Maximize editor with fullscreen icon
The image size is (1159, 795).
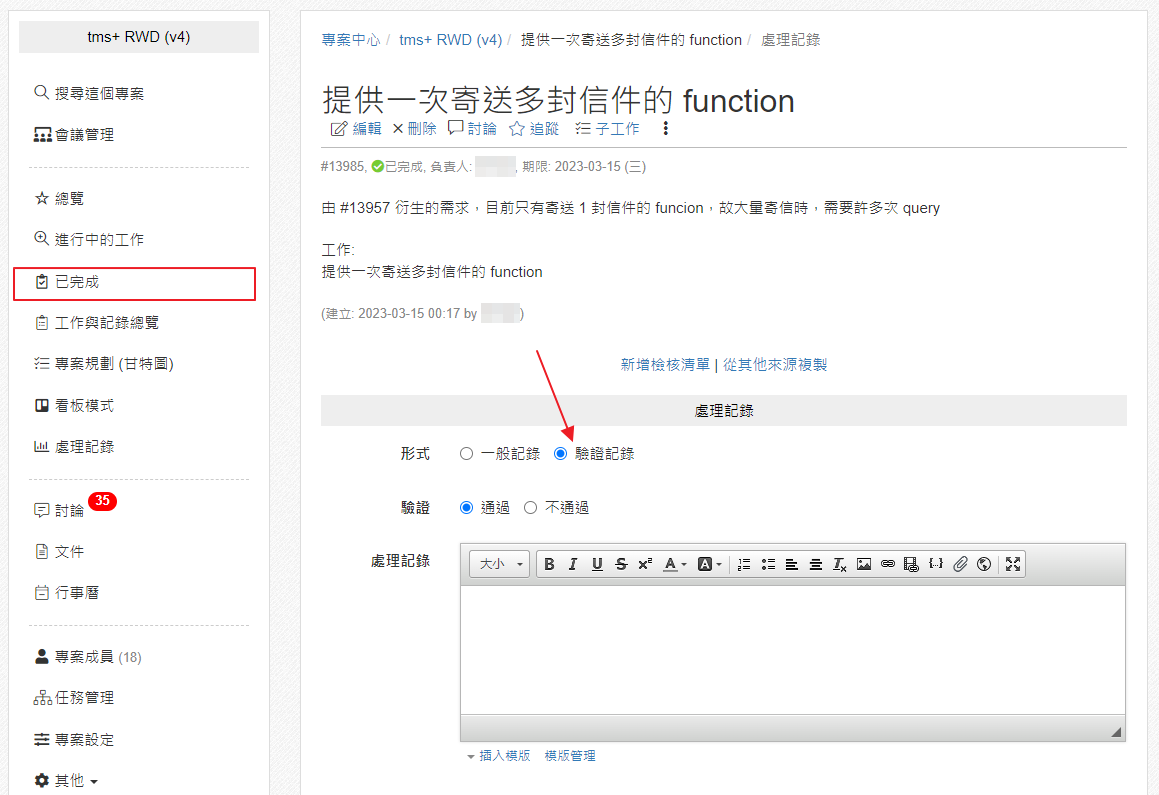pyautogui.click(x=1013, y=564)
